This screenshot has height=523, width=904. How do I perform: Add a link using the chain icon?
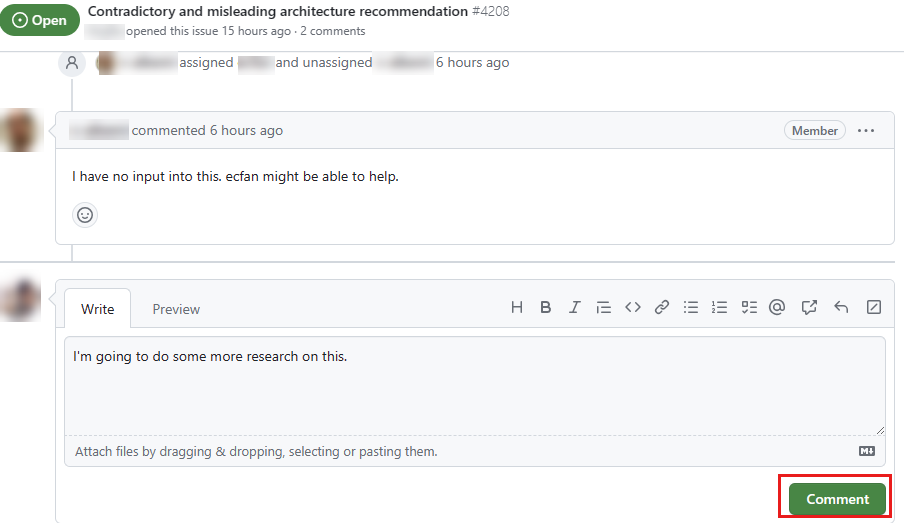[x=661, y=307]
